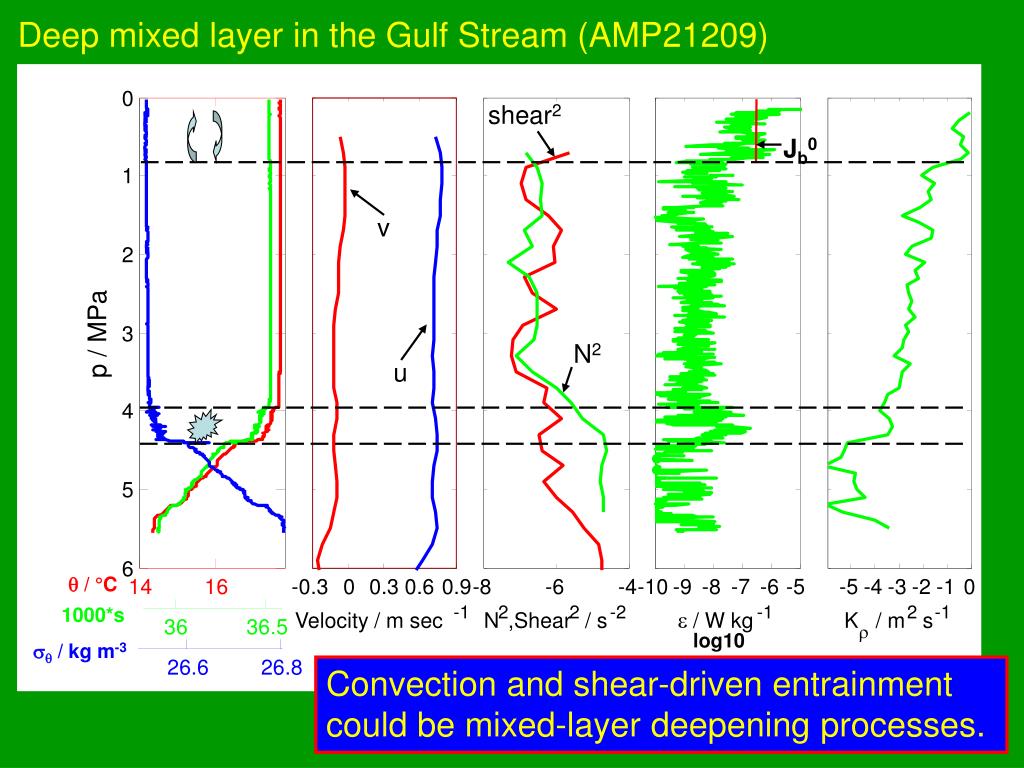Screen dimensions: 1024x768
Task: Click the '14' temperature tick value
Action: click(x=140, y=586)
